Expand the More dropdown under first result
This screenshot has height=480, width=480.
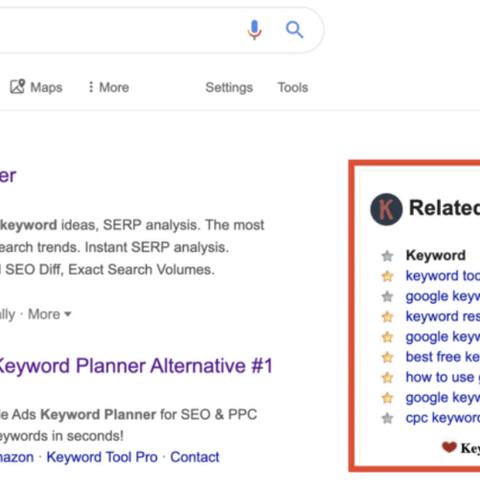point(50,314)
